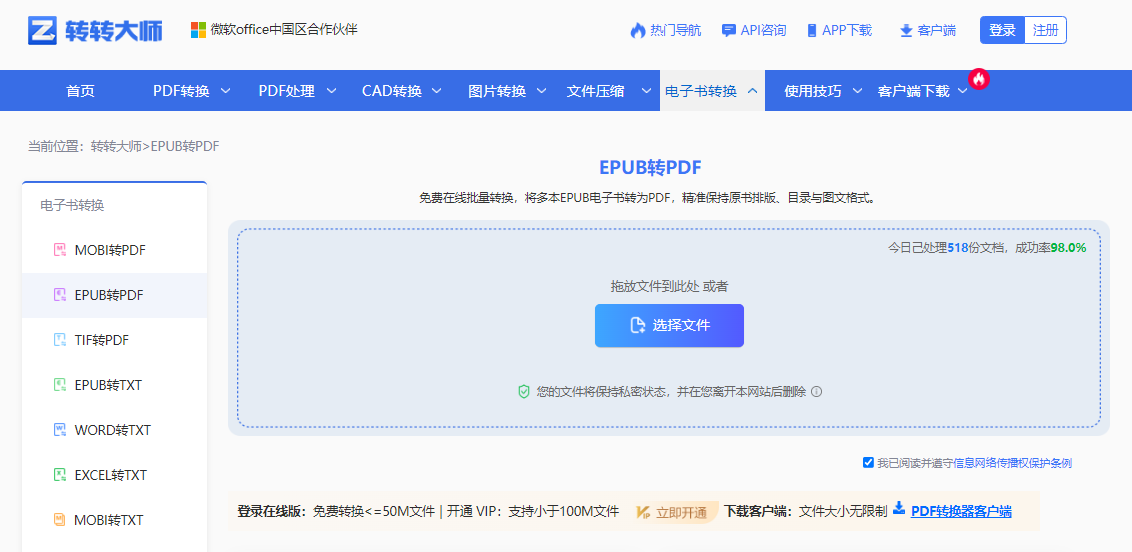
Task: Select EPUB转TXT in the sidebar
Action: [x=115, y=385]
